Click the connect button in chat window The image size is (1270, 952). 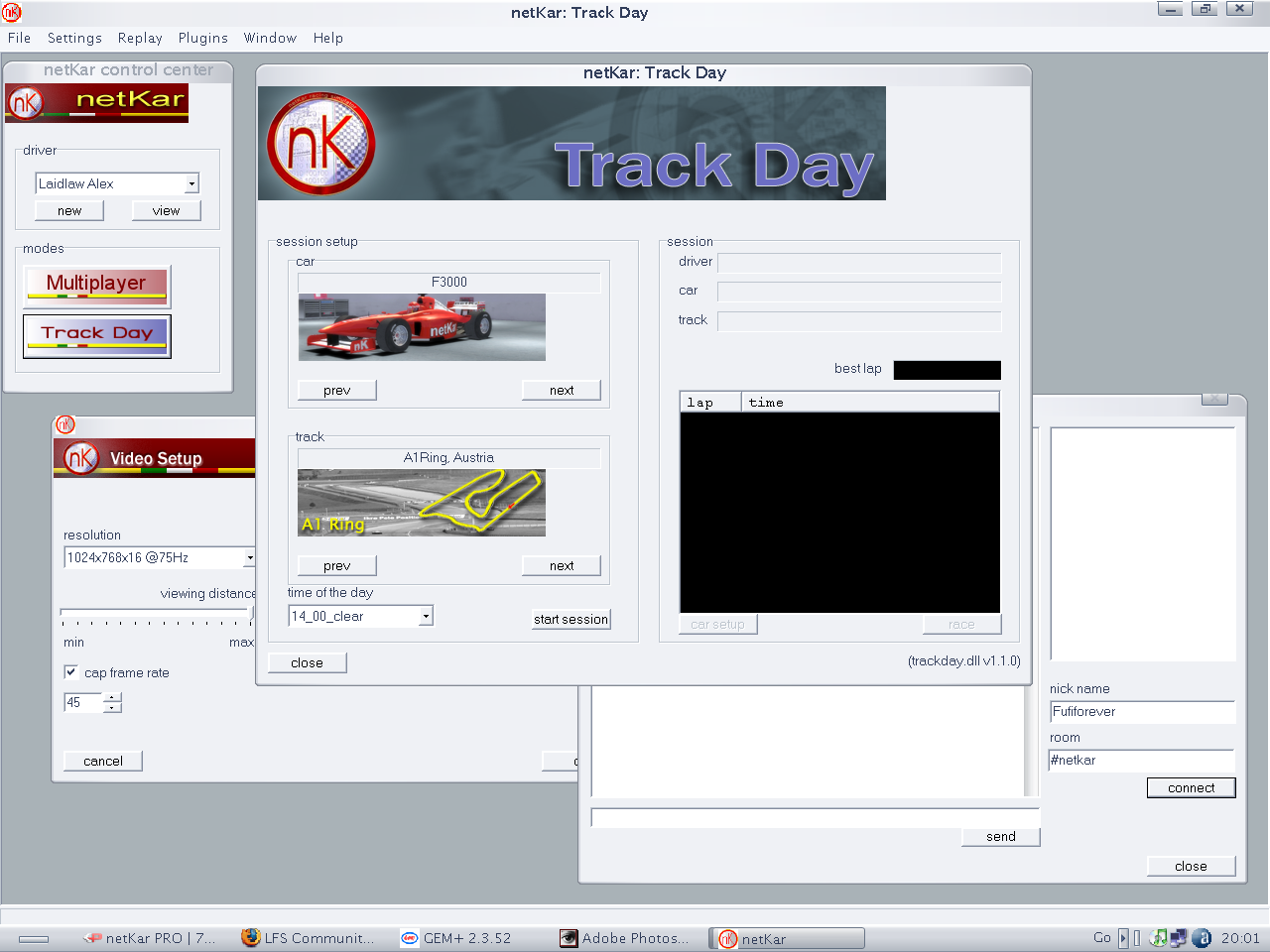tap(1192, 787)
